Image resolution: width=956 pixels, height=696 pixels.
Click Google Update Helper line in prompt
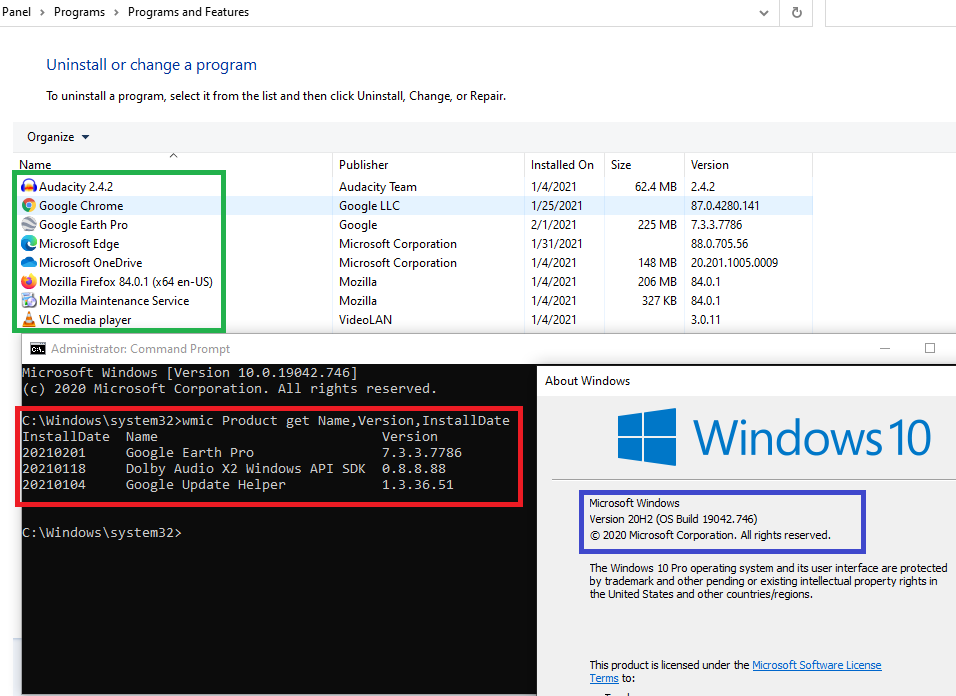pos(238,485)
